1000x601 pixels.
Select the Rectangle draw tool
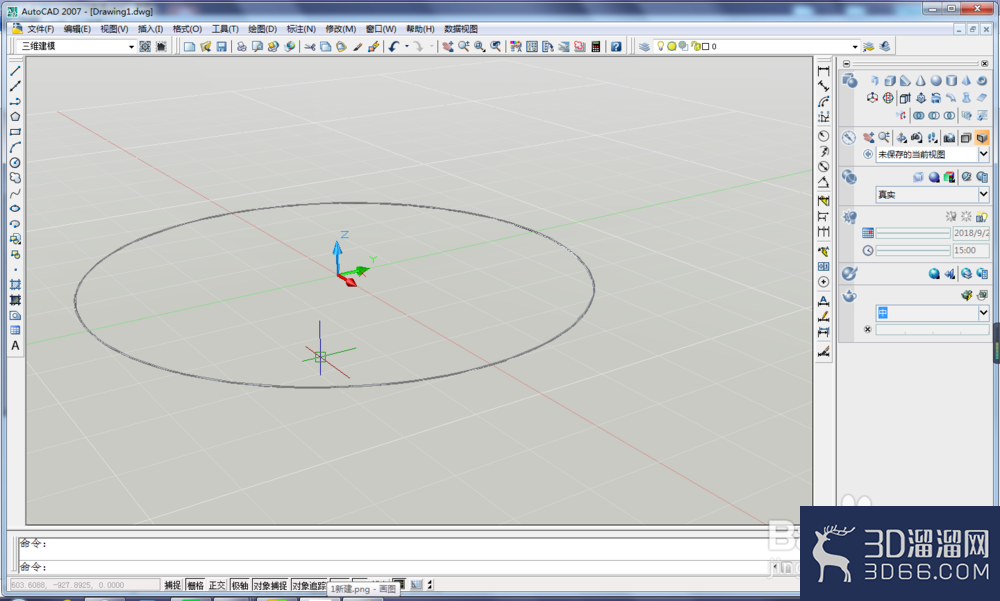(15, 132)
